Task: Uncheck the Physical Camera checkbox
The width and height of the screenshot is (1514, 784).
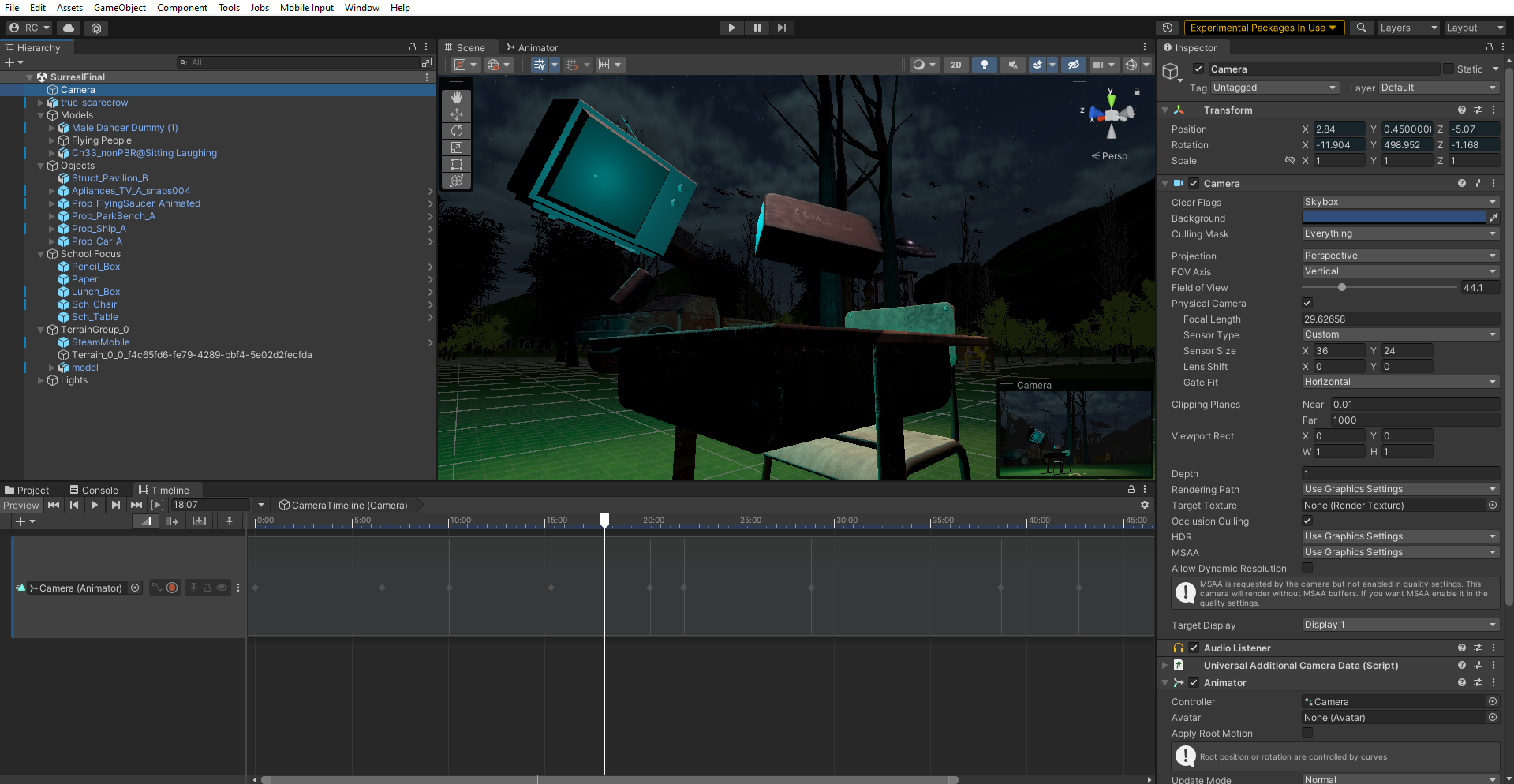Action: [1307, 303]
